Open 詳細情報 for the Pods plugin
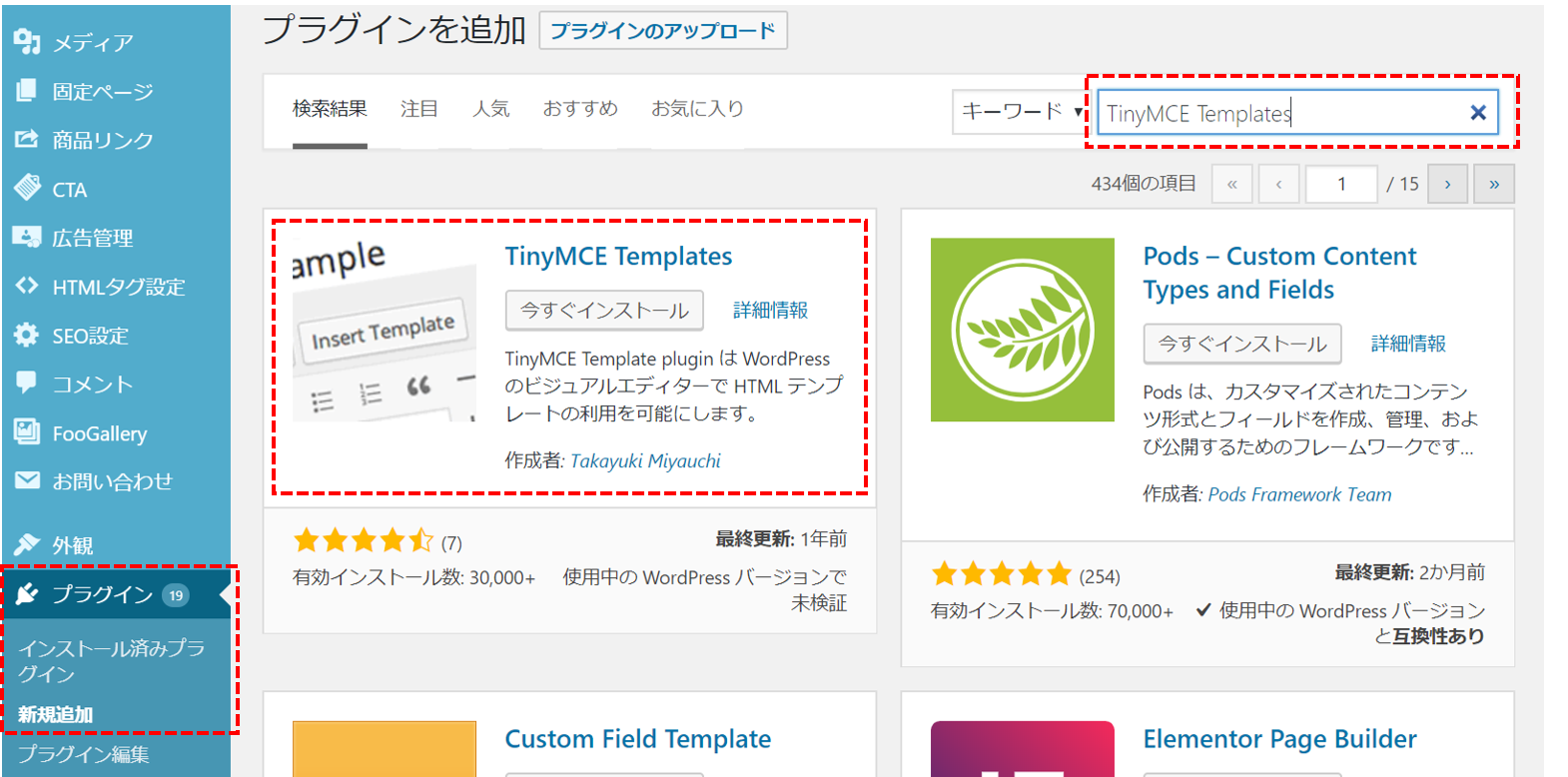This screenshot has width=1568, height=777. pyautogui.click(x=1408, y=344)
